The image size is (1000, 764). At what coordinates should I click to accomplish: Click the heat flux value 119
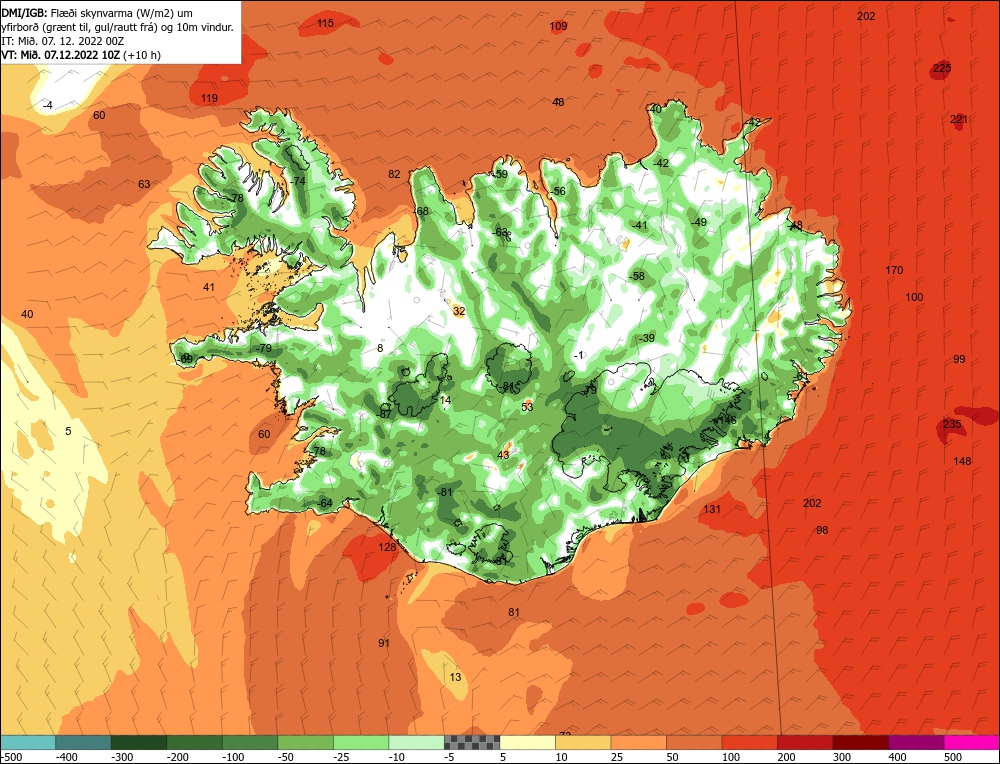click(x=209, y=98)
